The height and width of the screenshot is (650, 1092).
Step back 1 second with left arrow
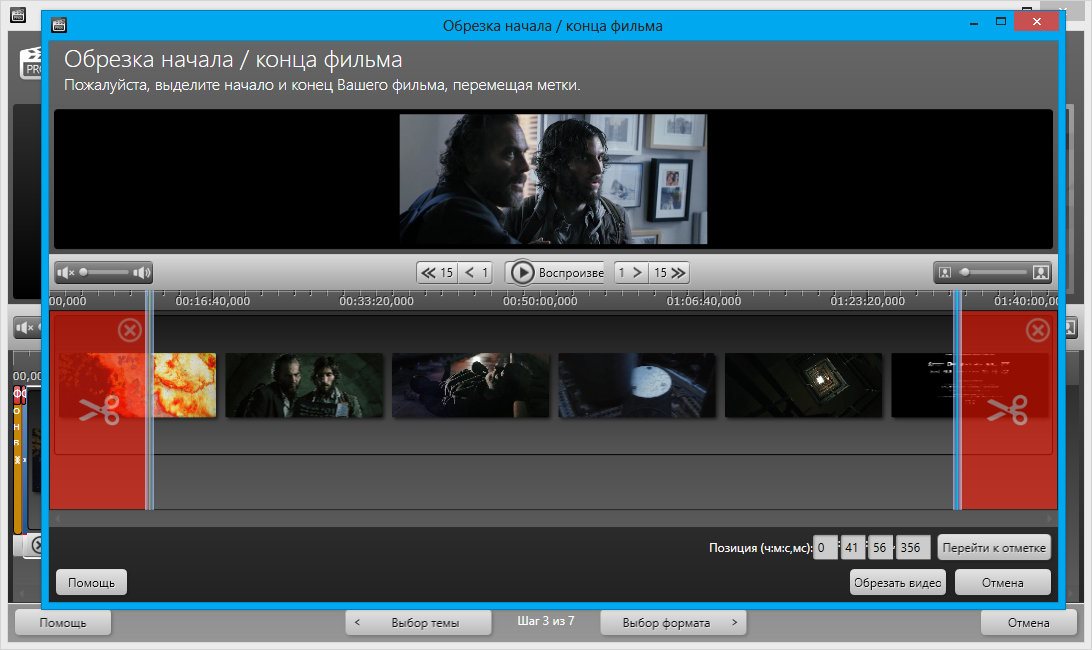(x=477, y=272)
